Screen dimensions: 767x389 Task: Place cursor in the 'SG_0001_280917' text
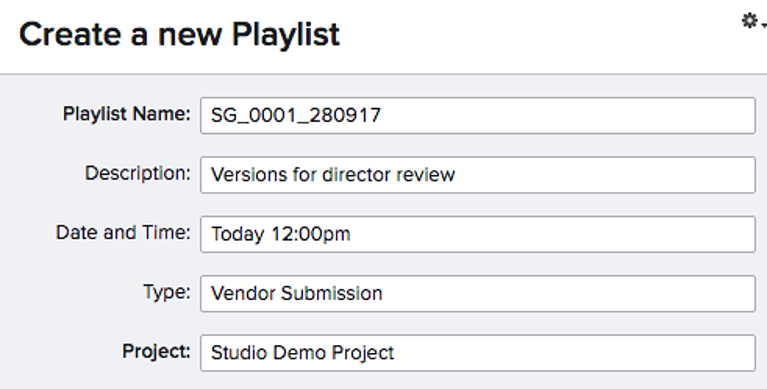coord(295,116)
